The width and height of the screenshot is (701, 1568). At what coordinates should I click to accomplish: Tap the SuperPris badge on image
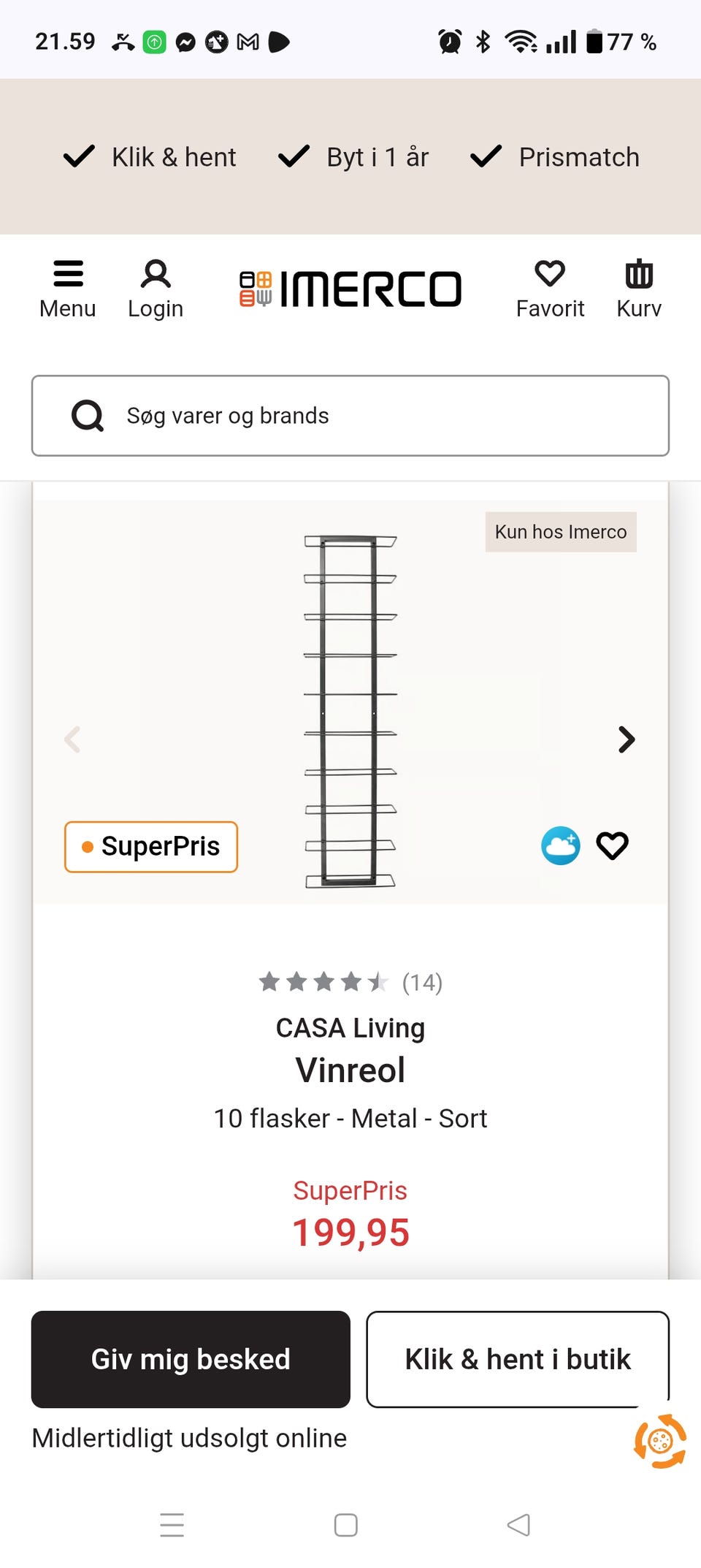[151, 847]
